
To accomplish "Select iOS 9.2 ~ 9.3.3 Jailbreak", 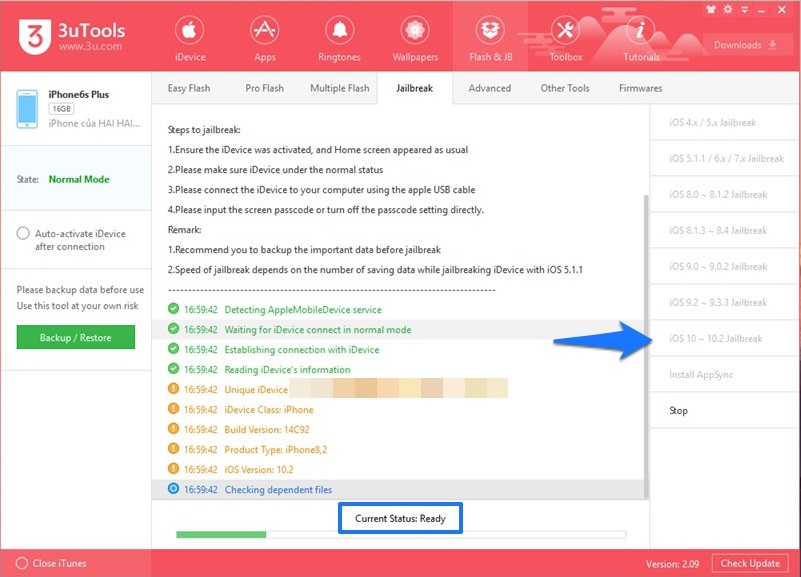I will point(724,302).
